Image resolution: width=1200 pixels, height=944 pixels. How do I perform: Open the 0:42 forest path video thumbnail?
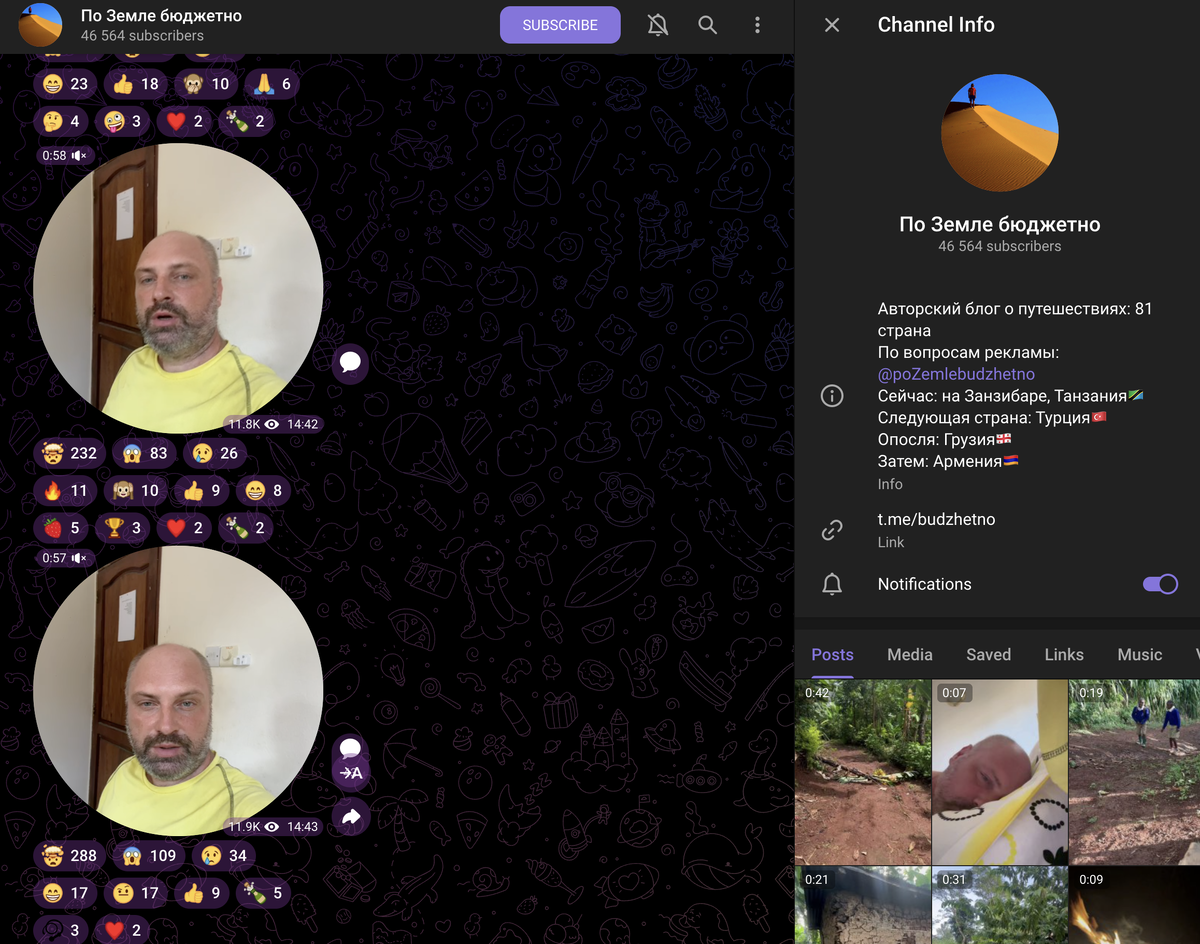click(863, 772)
